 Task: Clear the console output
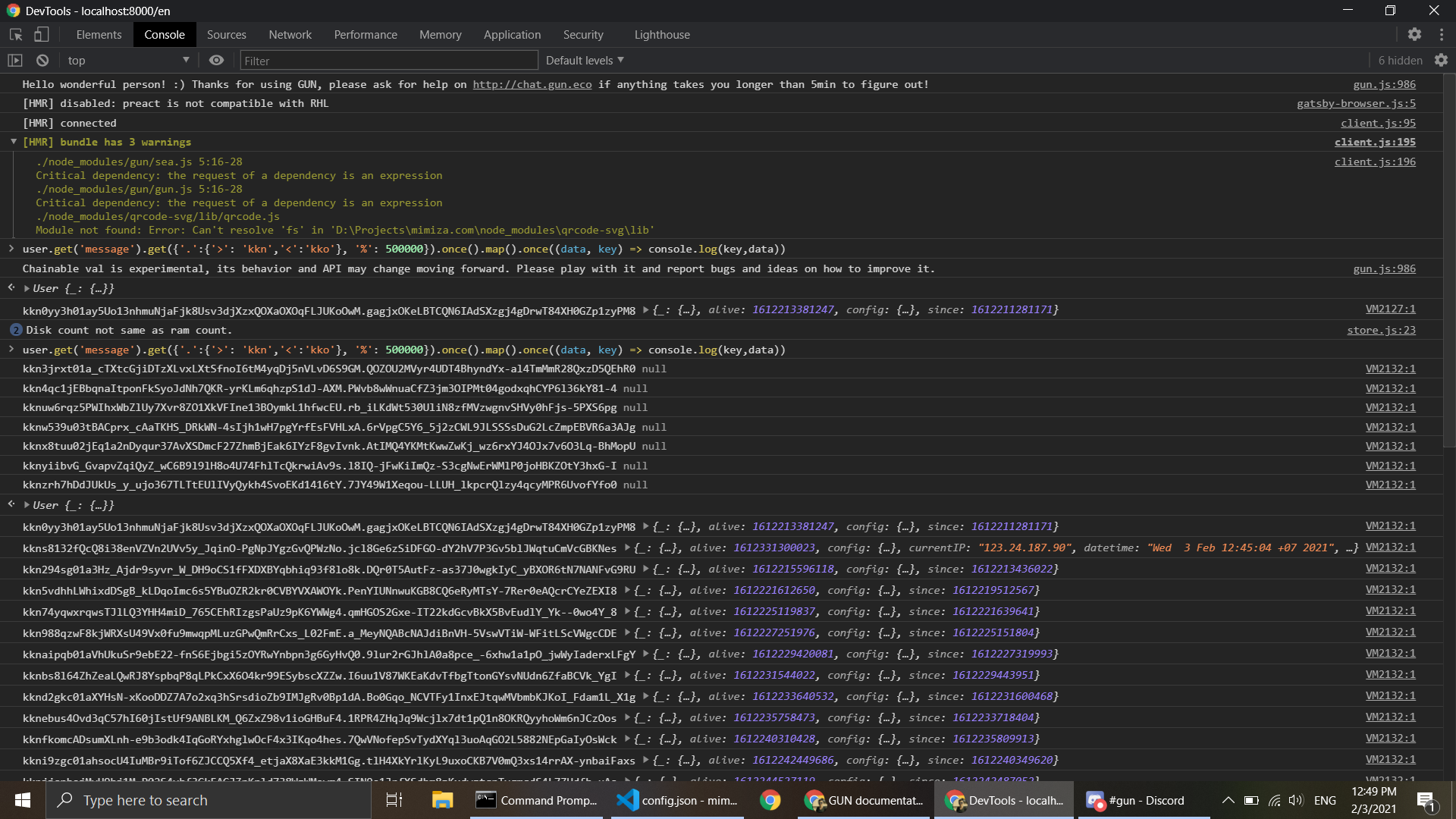[x=42, y=60]
